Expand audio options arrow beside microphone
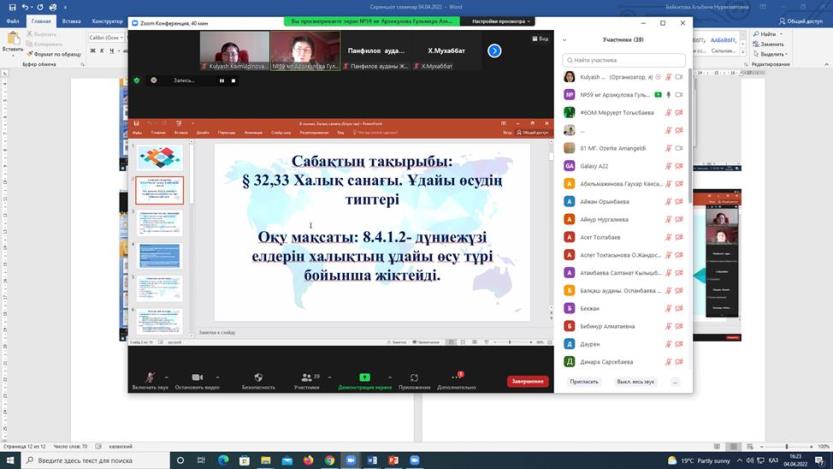 coord(166,378)
